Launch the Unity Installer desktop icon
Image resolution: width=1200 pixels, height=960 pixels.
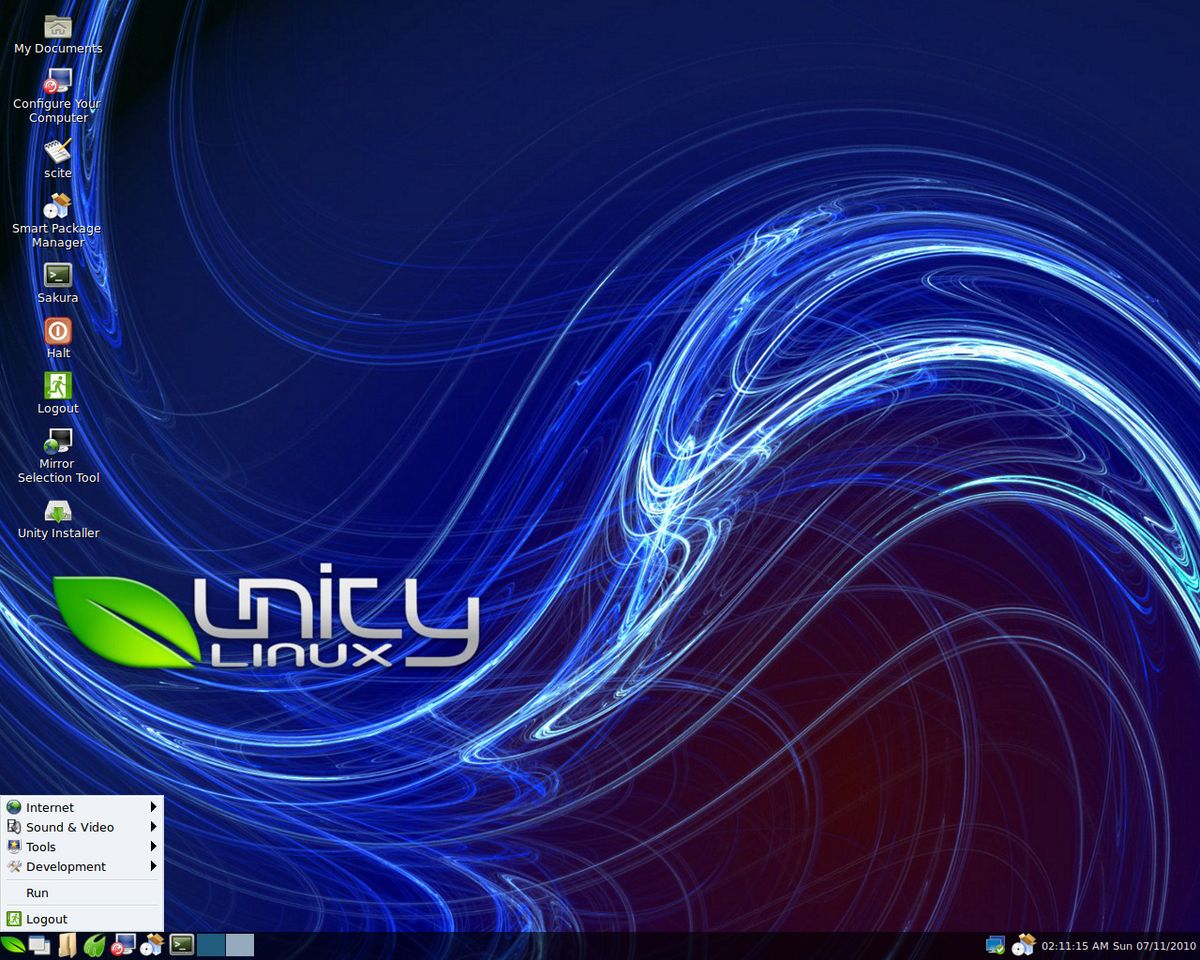pos(57,512)
